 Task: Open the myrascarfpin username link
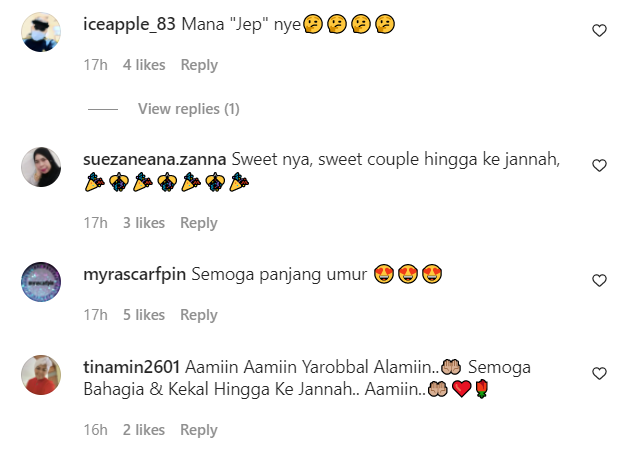[134, 274]
